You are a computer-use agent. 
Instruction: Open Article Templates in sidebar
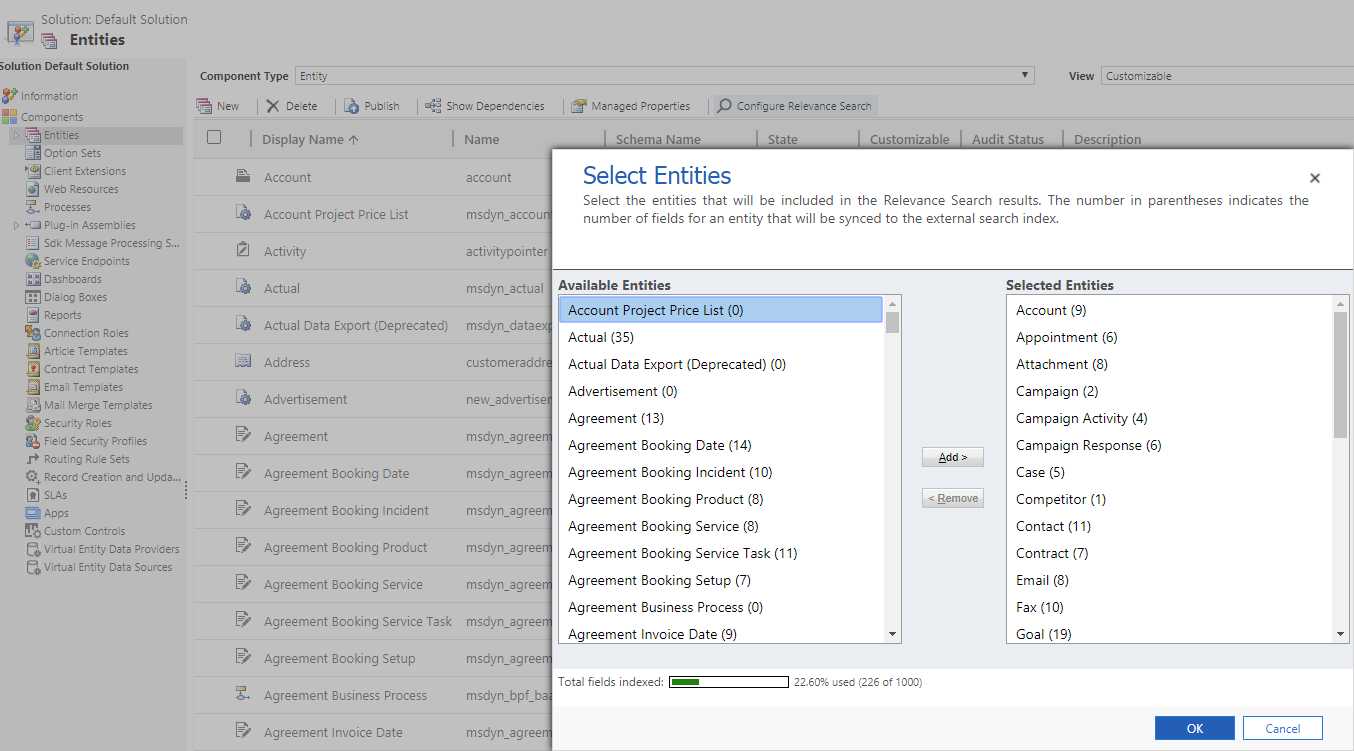(x=85, y=351)
